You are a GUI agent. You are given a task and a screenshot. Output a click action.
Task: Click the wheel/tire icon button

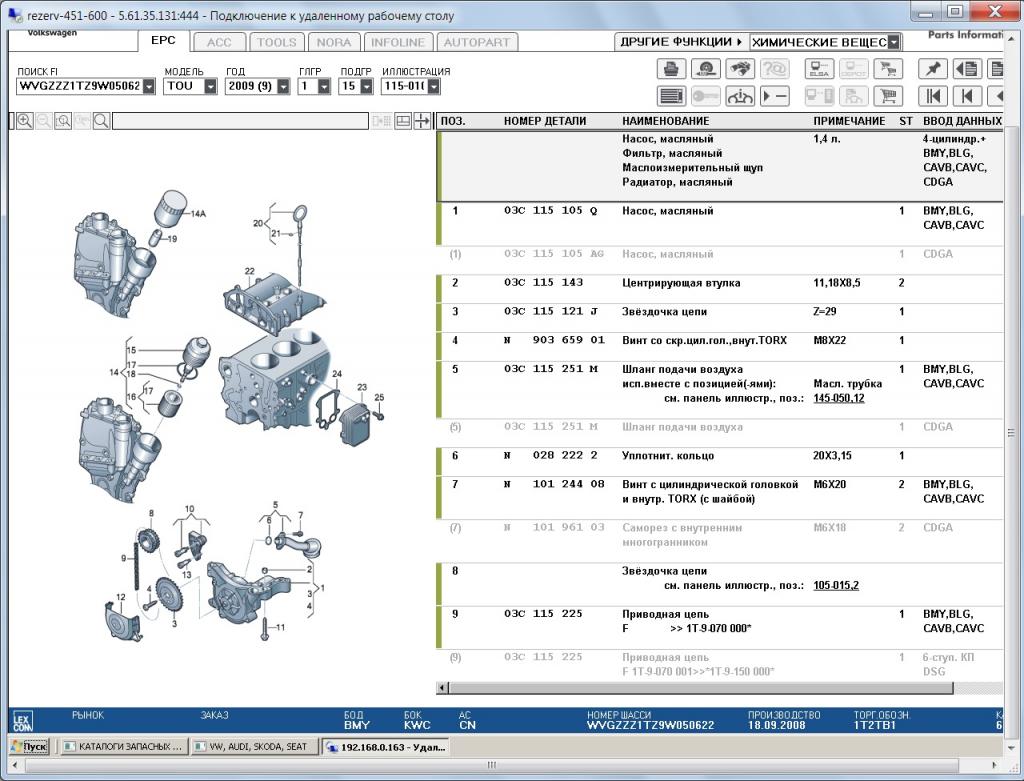click(x=705, y=69)
